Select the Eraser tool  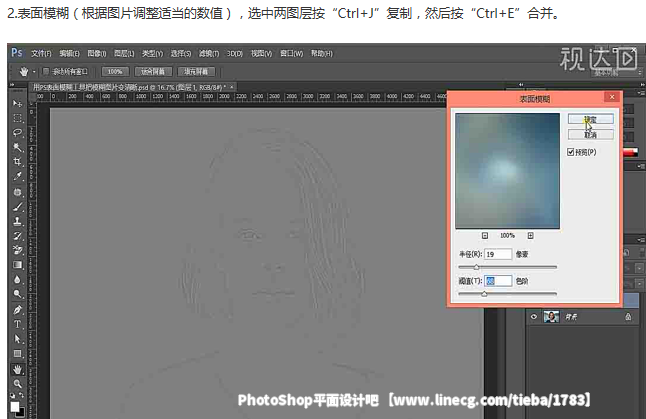[17, 250]
